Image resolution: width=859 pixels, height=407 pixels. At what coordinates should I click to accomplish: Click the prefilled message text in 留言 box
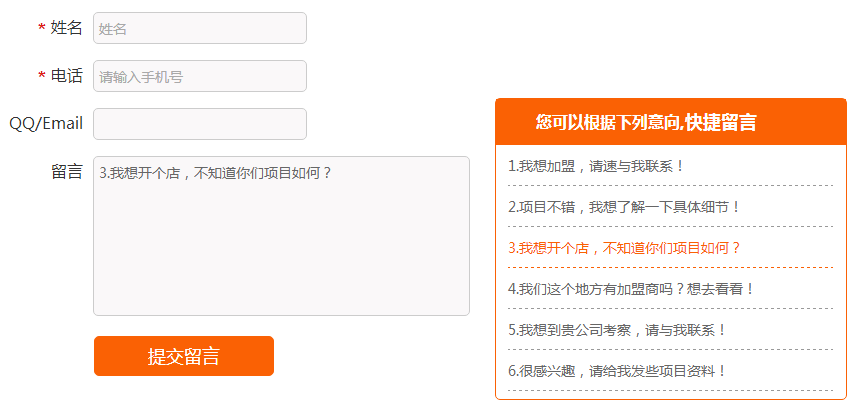click(215, 173)
